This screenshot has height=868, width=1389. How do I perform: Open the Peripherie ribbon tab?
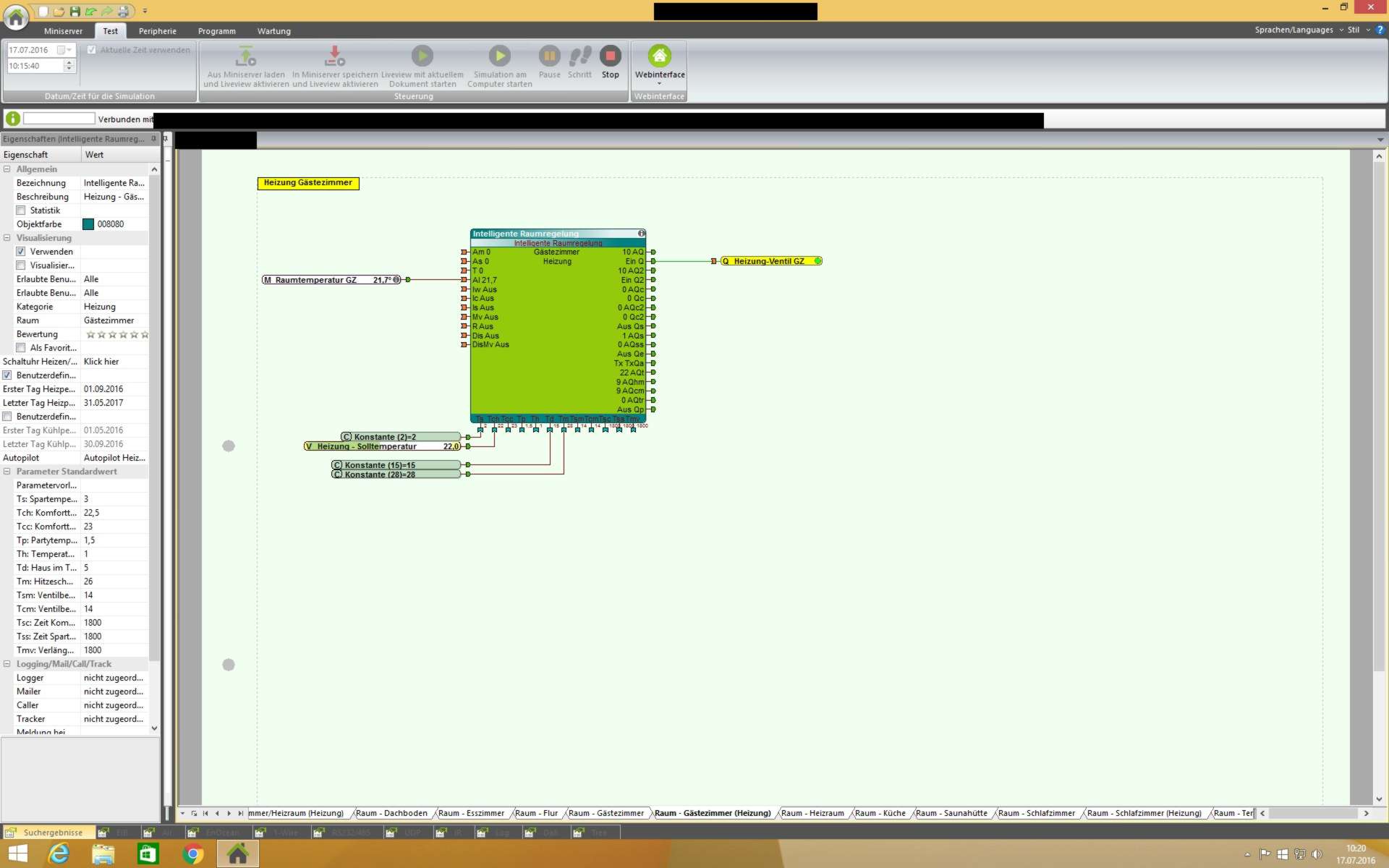pyautogui.click(x=157, y=31)
